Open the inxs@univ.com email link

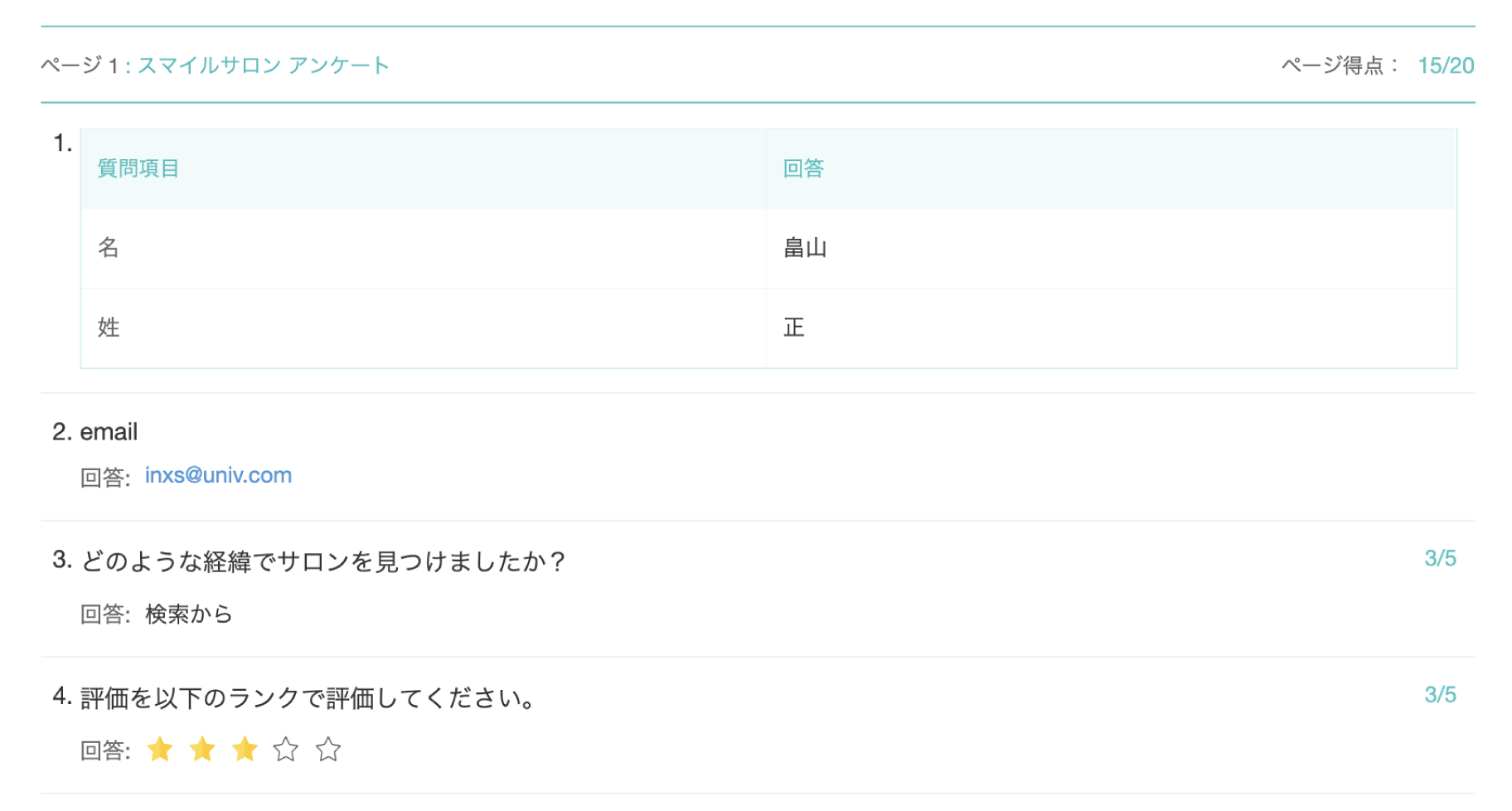pos(218,475)
